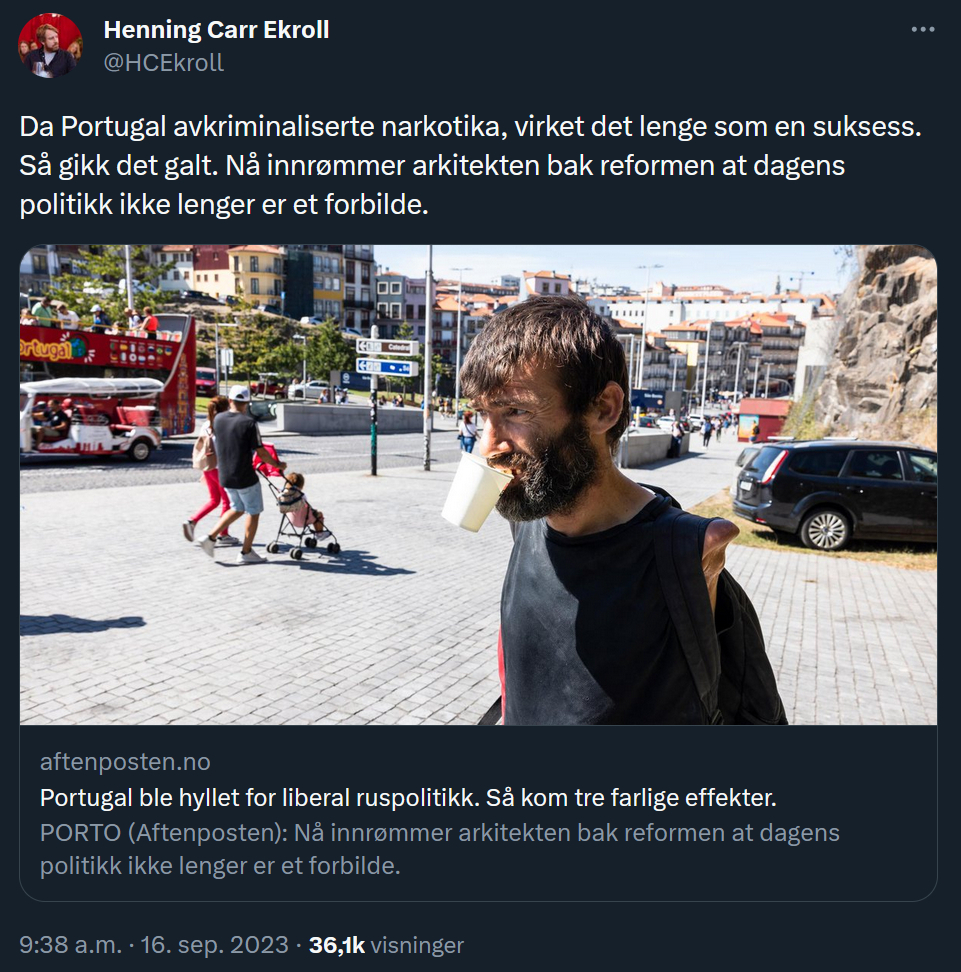
Task: Click Henning Carr Ekroll's profile avatar
Action: [50, 46]
